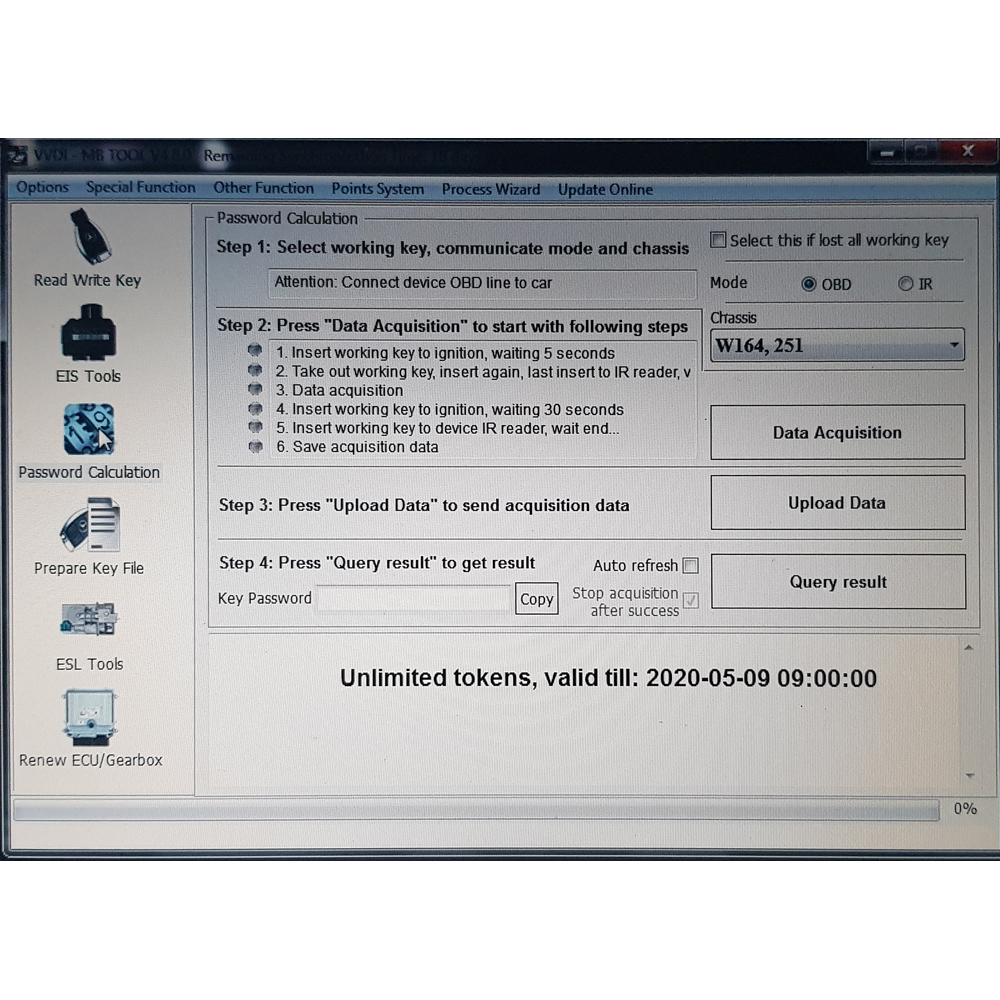This screenshot has height=1000, width=1000.
Task: Select the OBD mode radio button
Action: pos(809,284)
